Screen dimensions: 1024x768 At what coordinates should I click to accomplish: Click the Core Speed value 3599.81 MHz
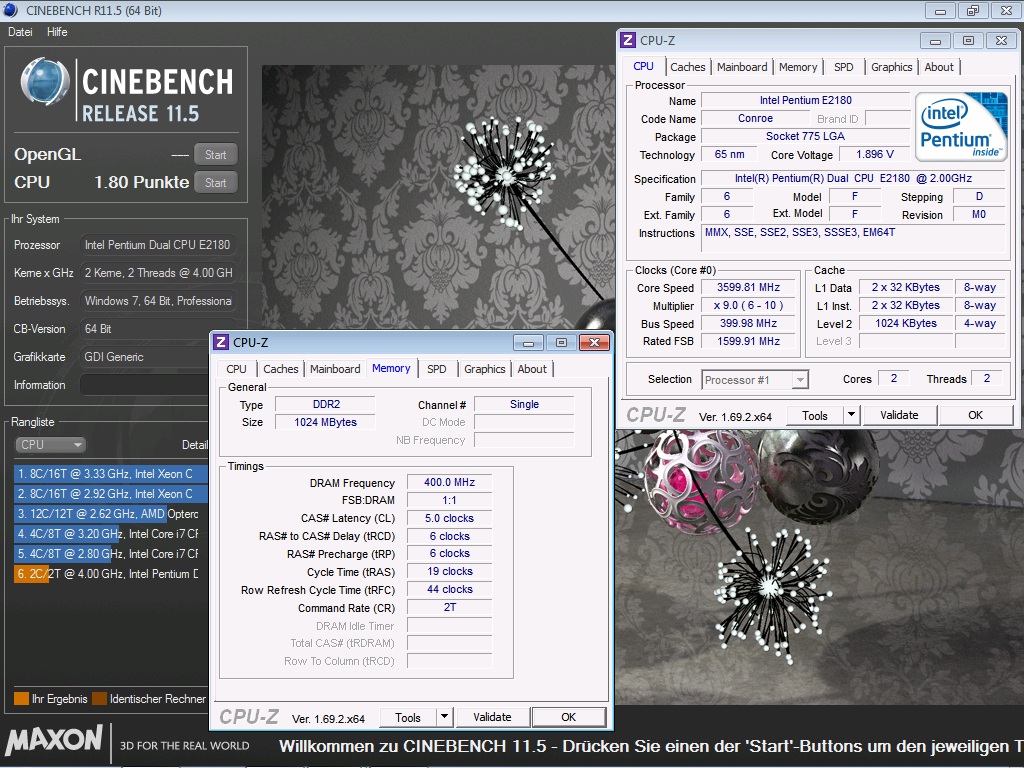click(x=749, y=287)
